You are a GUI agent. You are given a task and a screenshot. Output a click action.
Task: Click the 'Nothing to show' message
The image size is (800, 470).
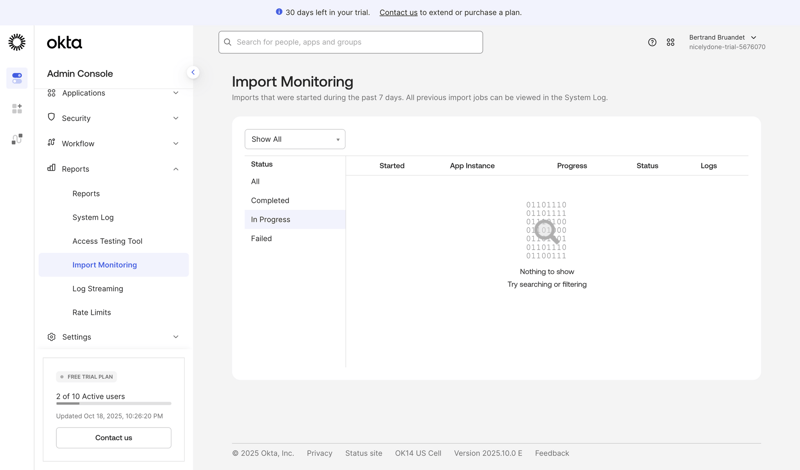click(x=547, y=271)
